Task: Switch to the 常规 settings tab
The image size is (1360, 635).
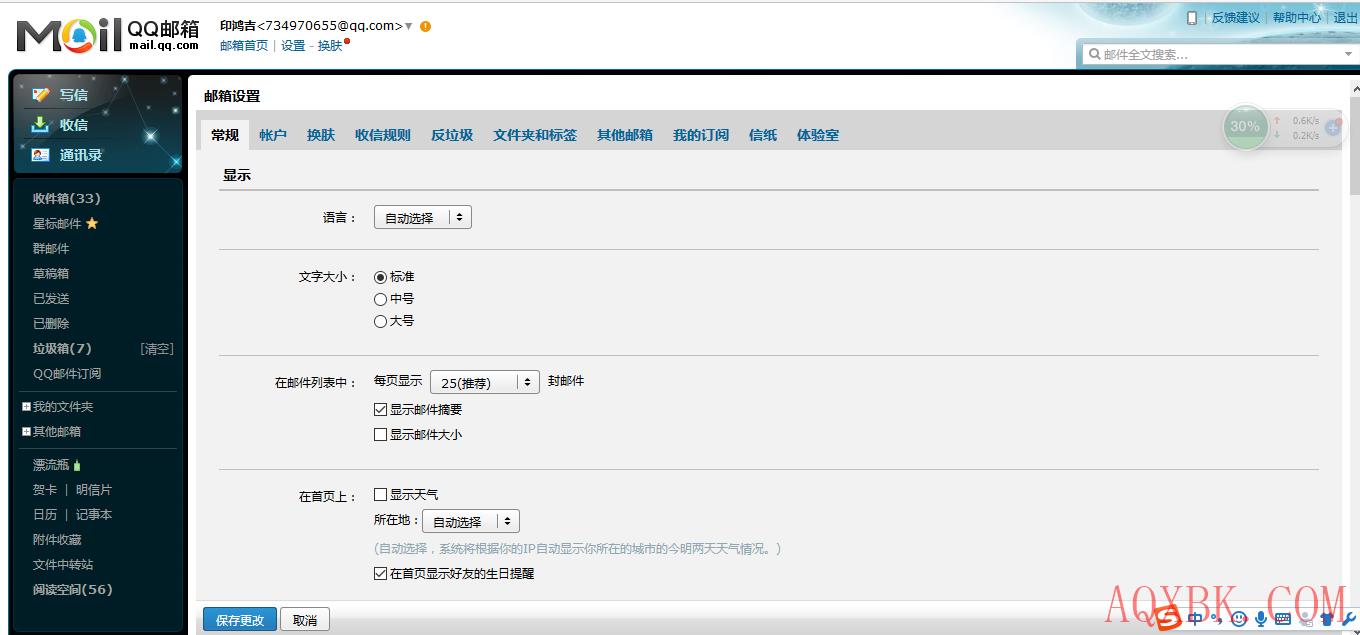Action: [225, 135]
